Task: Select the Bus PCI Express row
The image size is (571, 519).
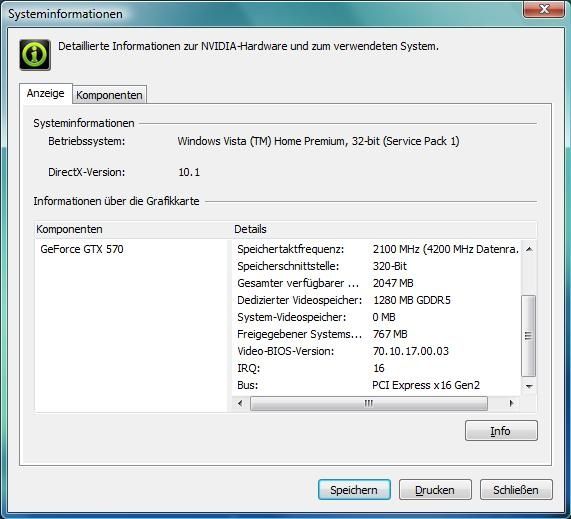Action: click(377, 385)
